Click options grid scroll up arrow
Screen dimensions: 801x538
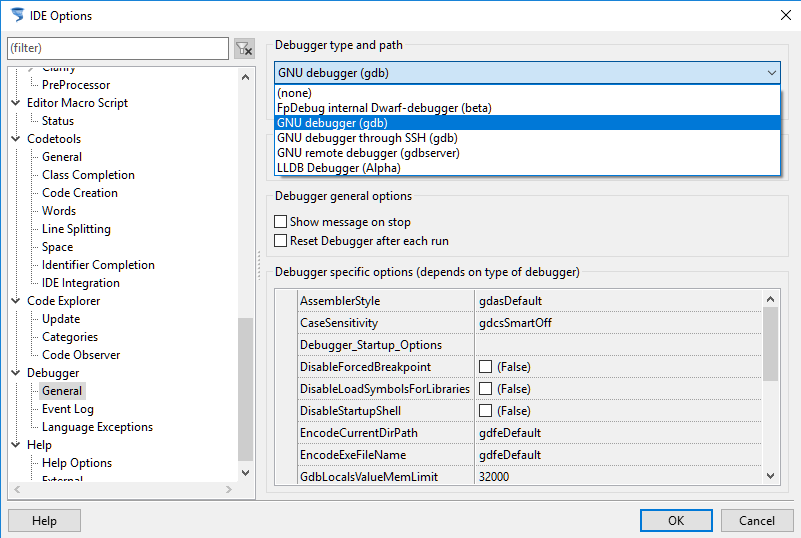click(770, 299)
